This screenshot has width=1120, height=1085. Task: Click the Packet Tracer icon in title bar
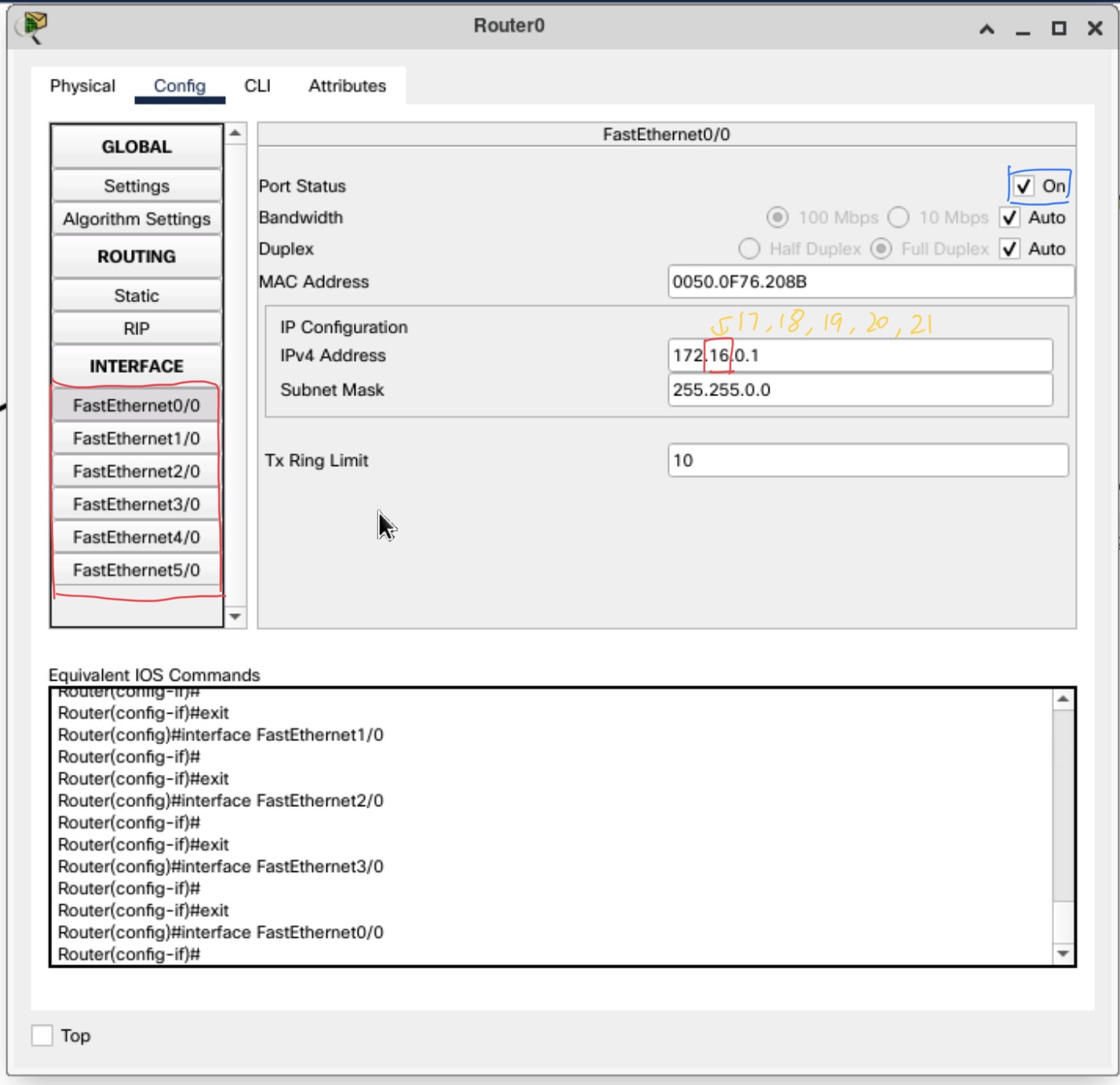pos(32,27)
